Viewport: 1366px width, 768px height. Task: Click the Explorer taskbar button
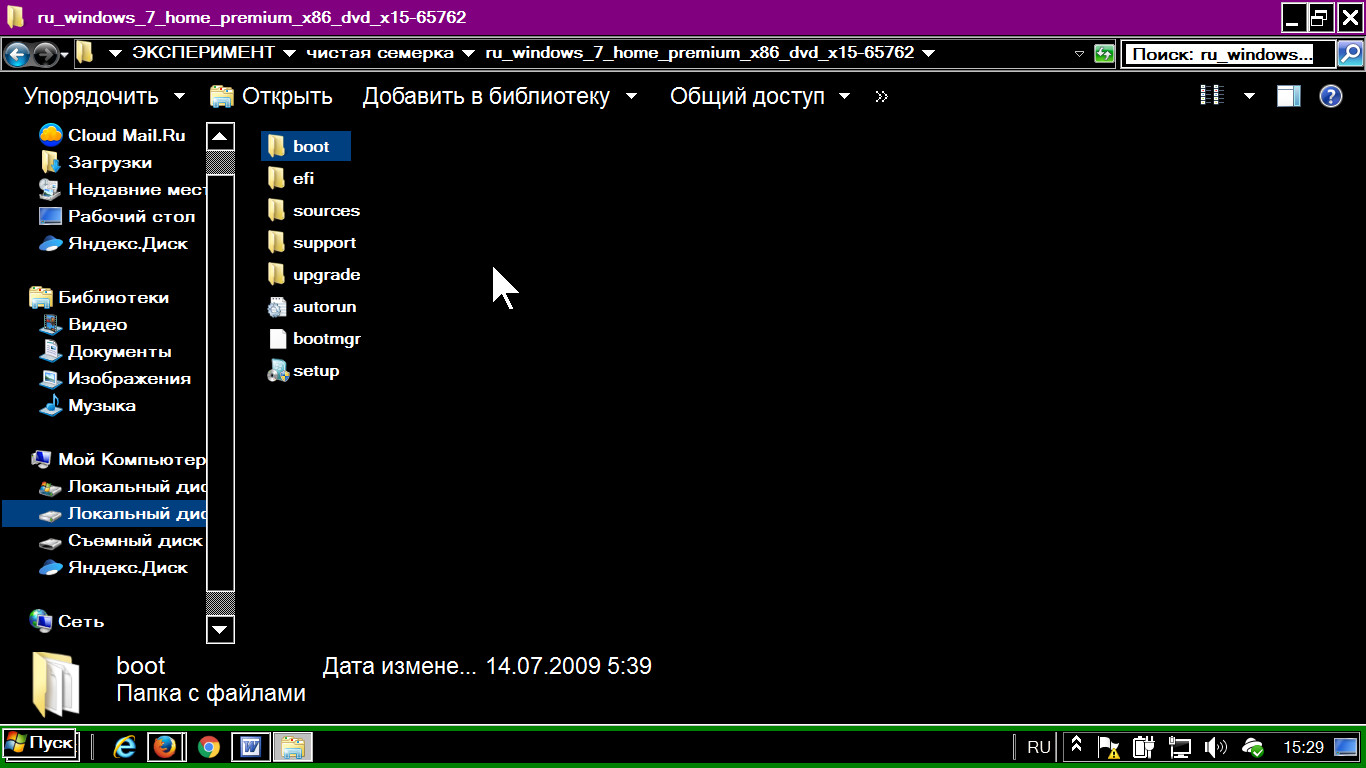(x=293, y=747)
